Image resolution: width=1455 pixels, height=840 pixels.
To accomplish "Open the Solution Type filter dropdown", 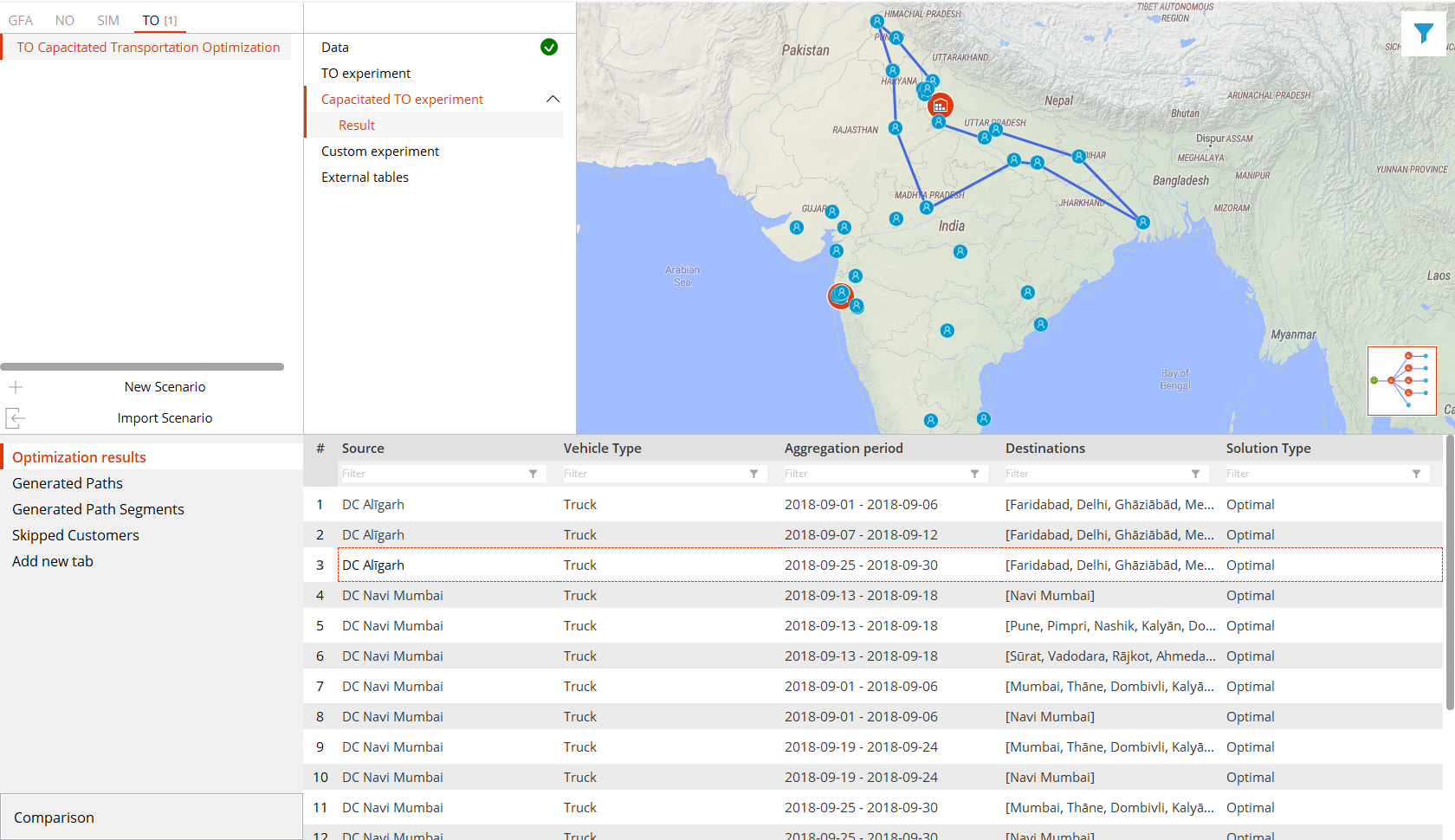I will (1416, 474).
